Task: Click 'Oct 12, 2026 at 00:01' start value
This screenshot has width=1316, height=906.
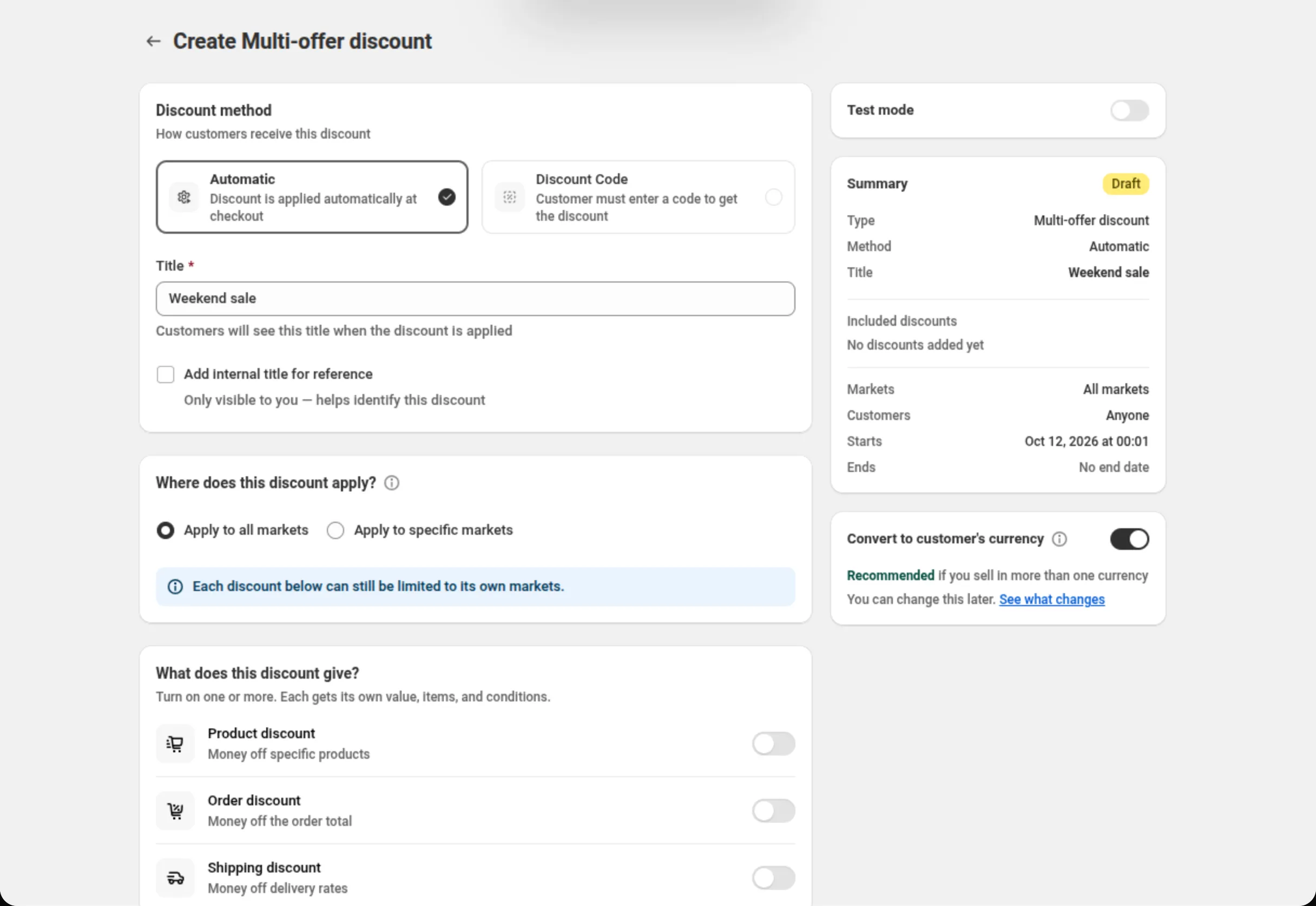Action: coord(1086,441)
